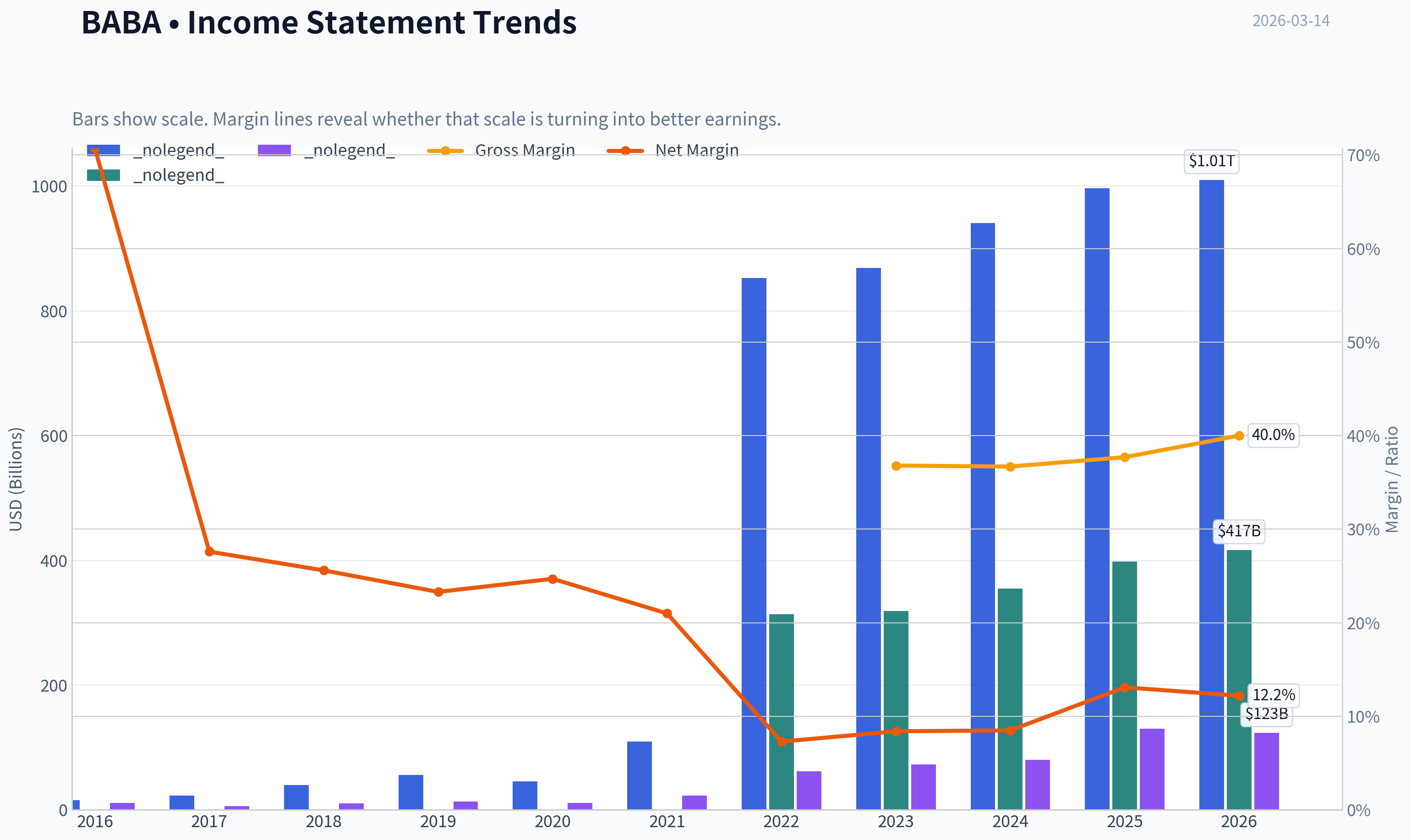Screen dimensions: 1411x840
Task: Toggle the Net Margin legend entry
Action: (x=673, y=150)
